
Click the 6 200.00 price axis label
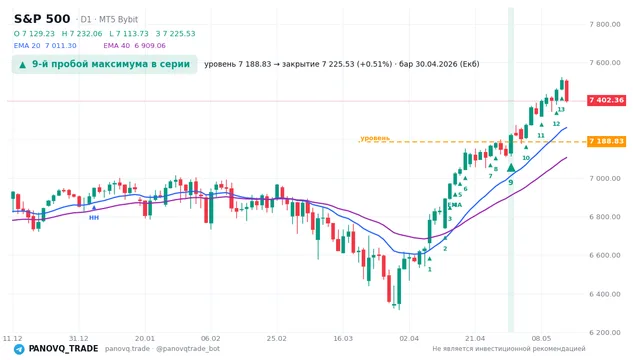[x=604, y=333]
